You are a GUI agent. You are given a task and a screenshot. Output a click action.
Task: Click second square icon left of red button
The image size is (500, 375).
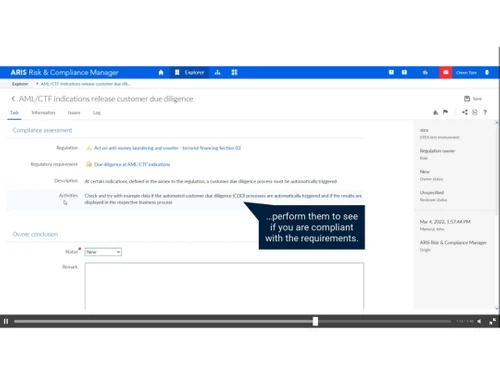404,72
